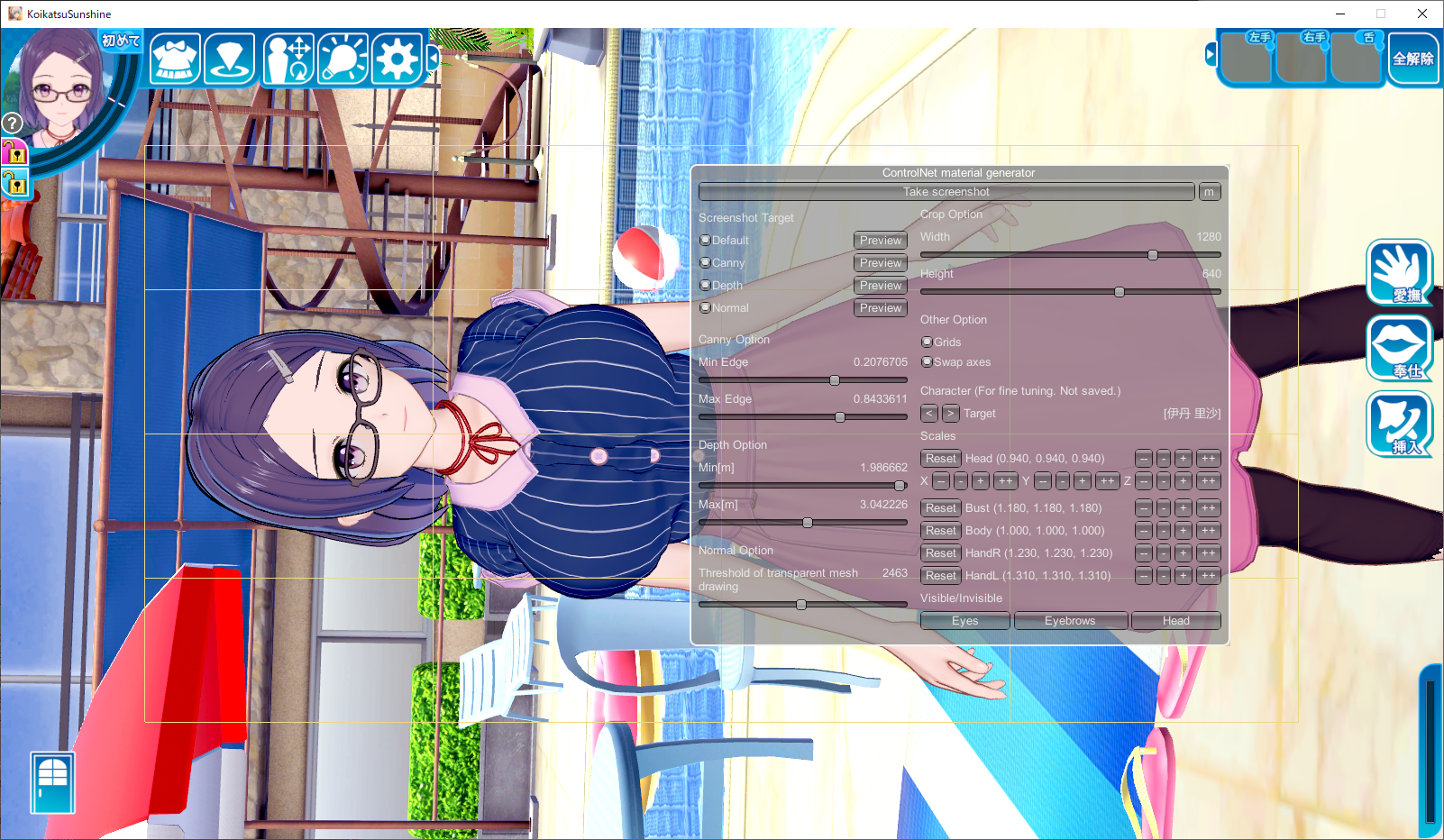The height and width of the screenshot is (840, 1444).
Task: Decrease Head Y scale with - button
Action: pos(1064,481)
